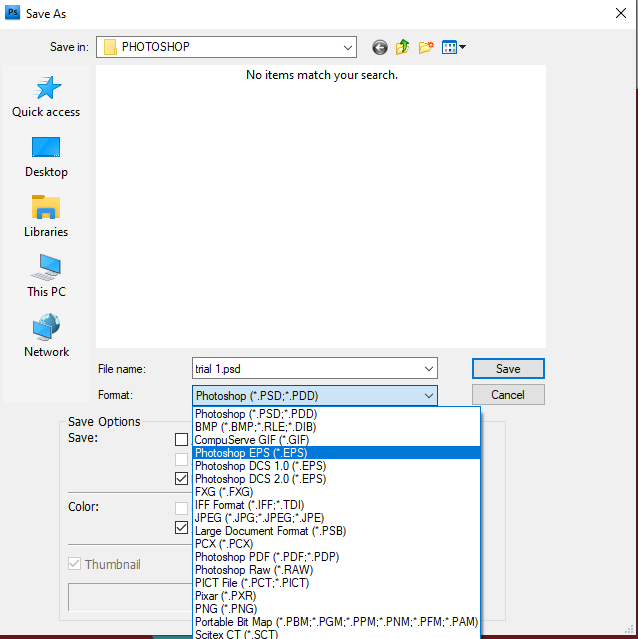
Task: Open Libraries in the sidebar
Action: 46,217
